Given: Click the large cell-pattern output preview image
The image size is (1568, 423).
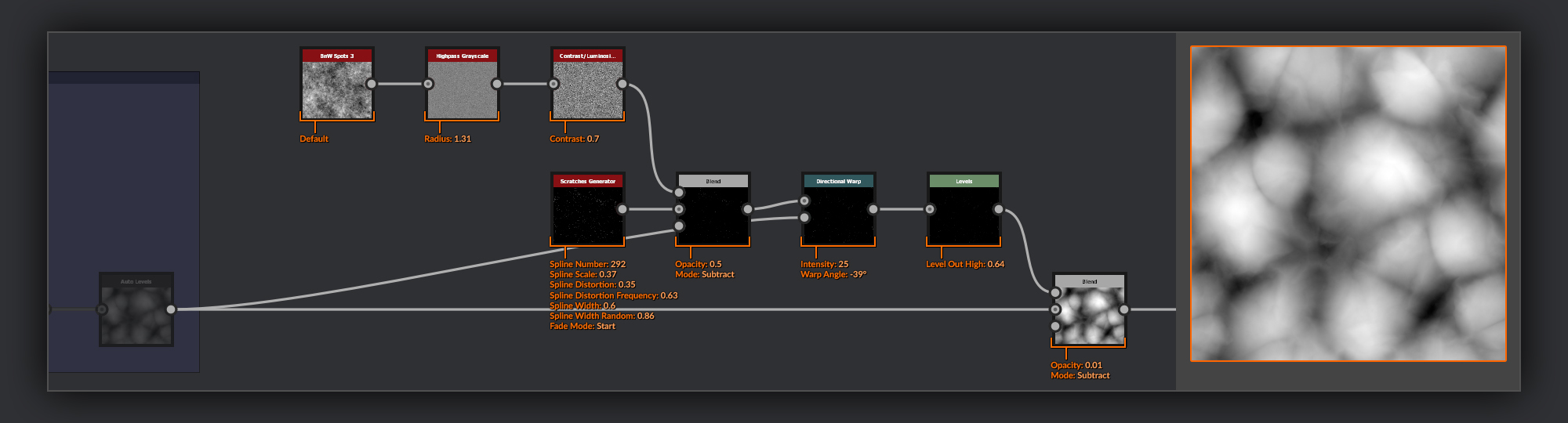Looking at the screenshot, I should pos(1348,204).
